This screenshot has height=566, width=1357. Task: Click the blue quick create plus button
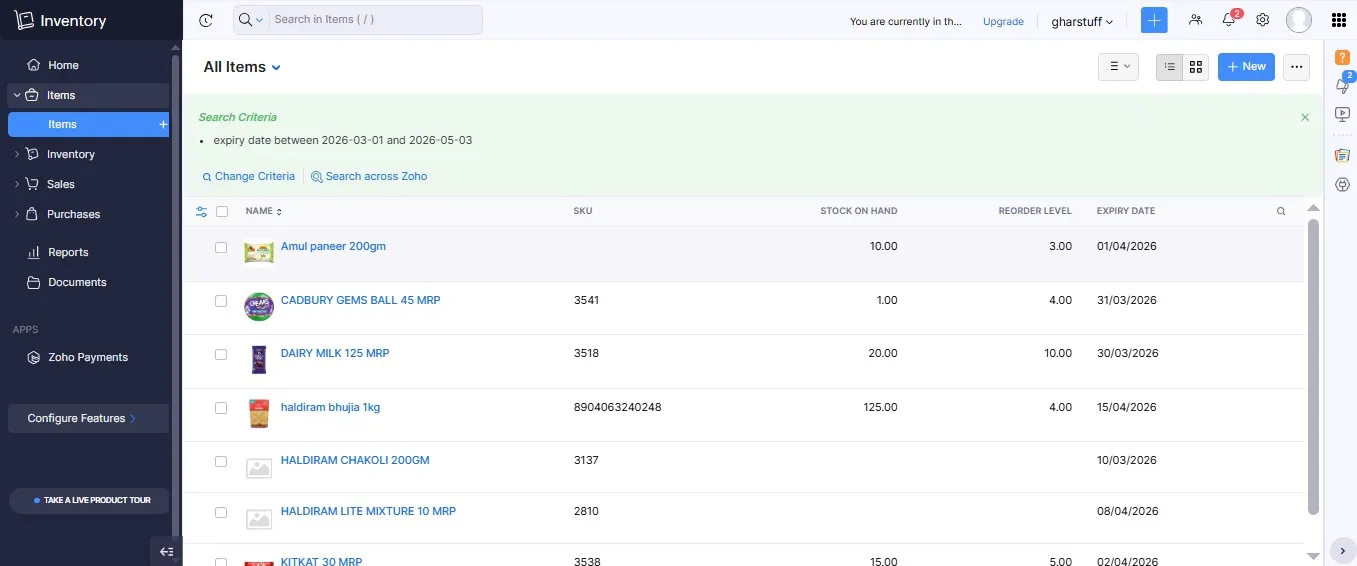[x=1154, y=20]
